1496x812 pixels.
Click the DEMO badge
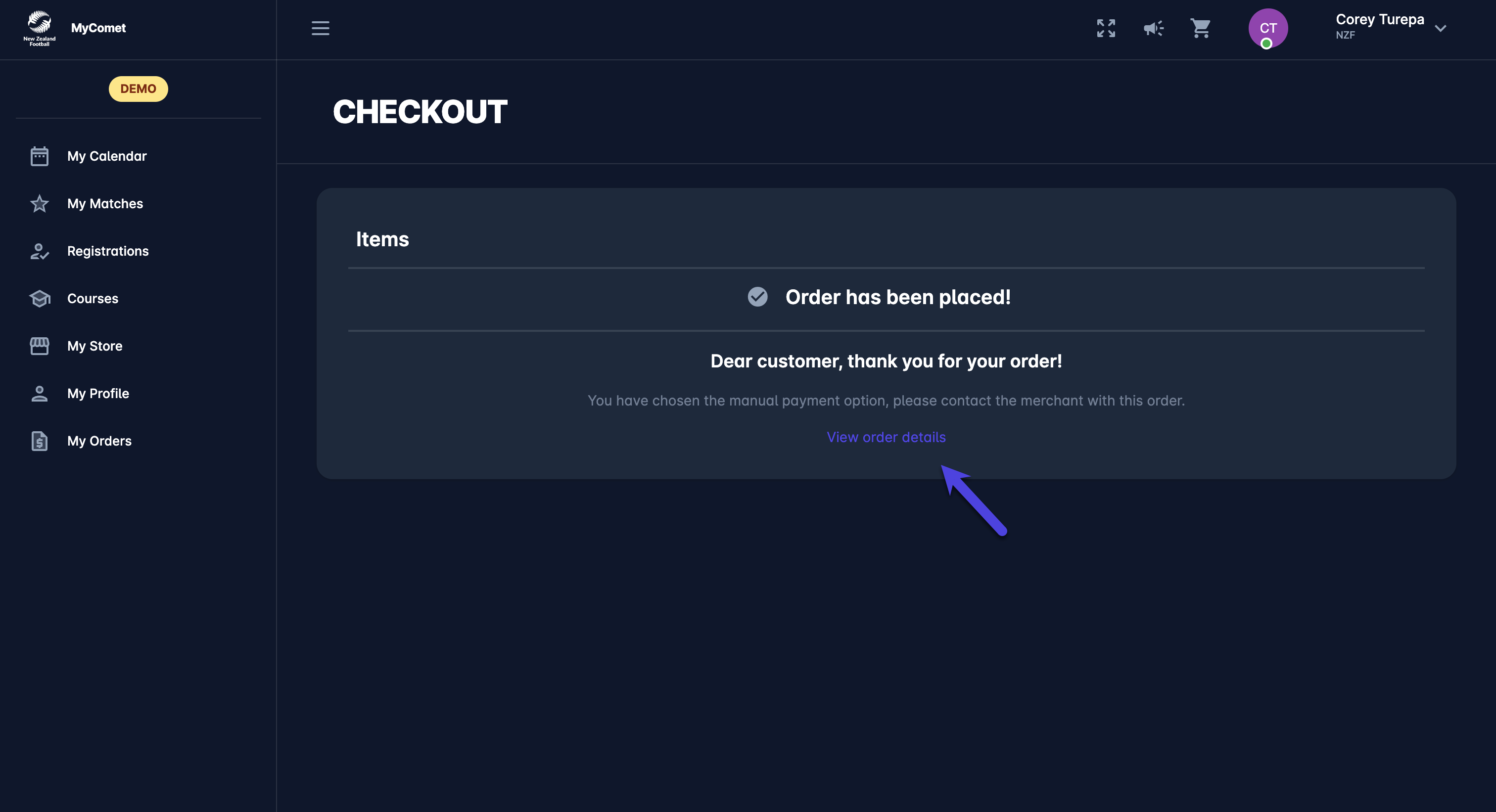(x=138, y=89)
